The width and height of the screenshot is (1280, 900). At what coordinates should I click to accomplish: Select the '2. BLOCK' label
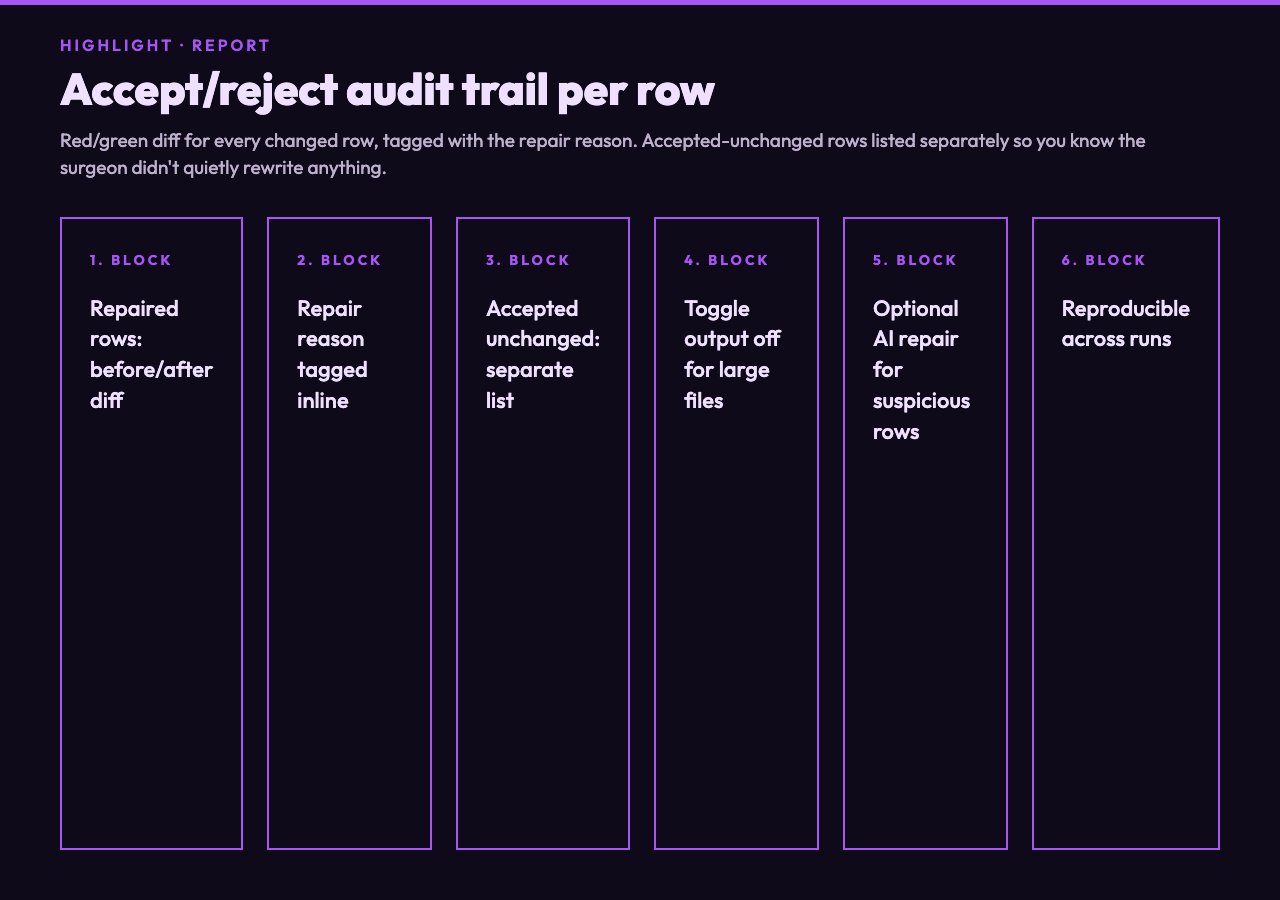coord(339,260)
